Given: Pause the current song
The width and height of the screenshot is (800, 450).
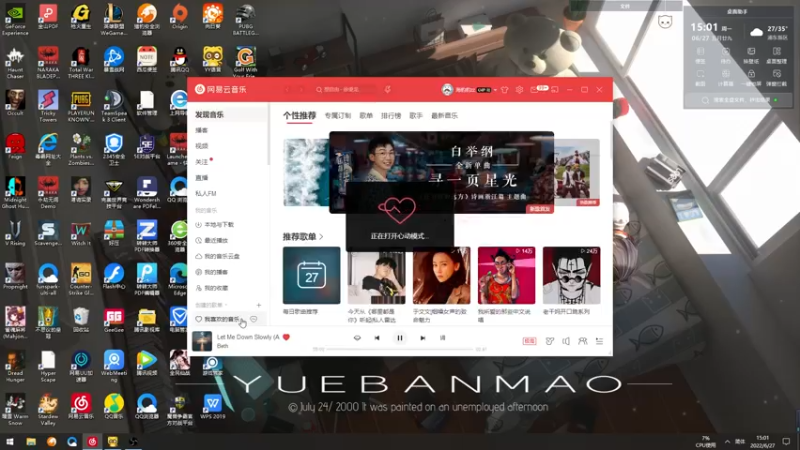Looking at the screenshot, I should [x=399, y=338].
